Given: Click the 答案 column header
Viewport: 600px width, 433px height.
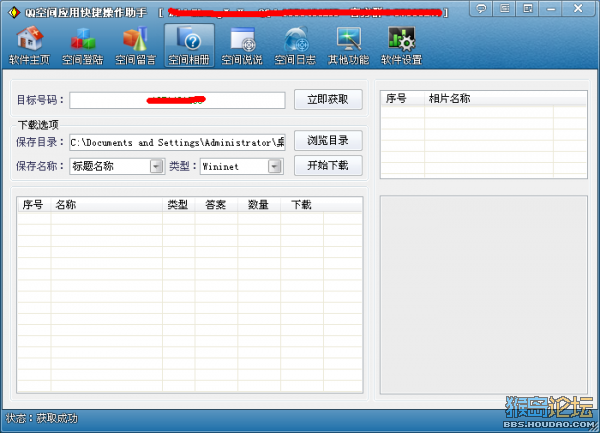Looking at the screenshot, I should [x=216, y=205].
